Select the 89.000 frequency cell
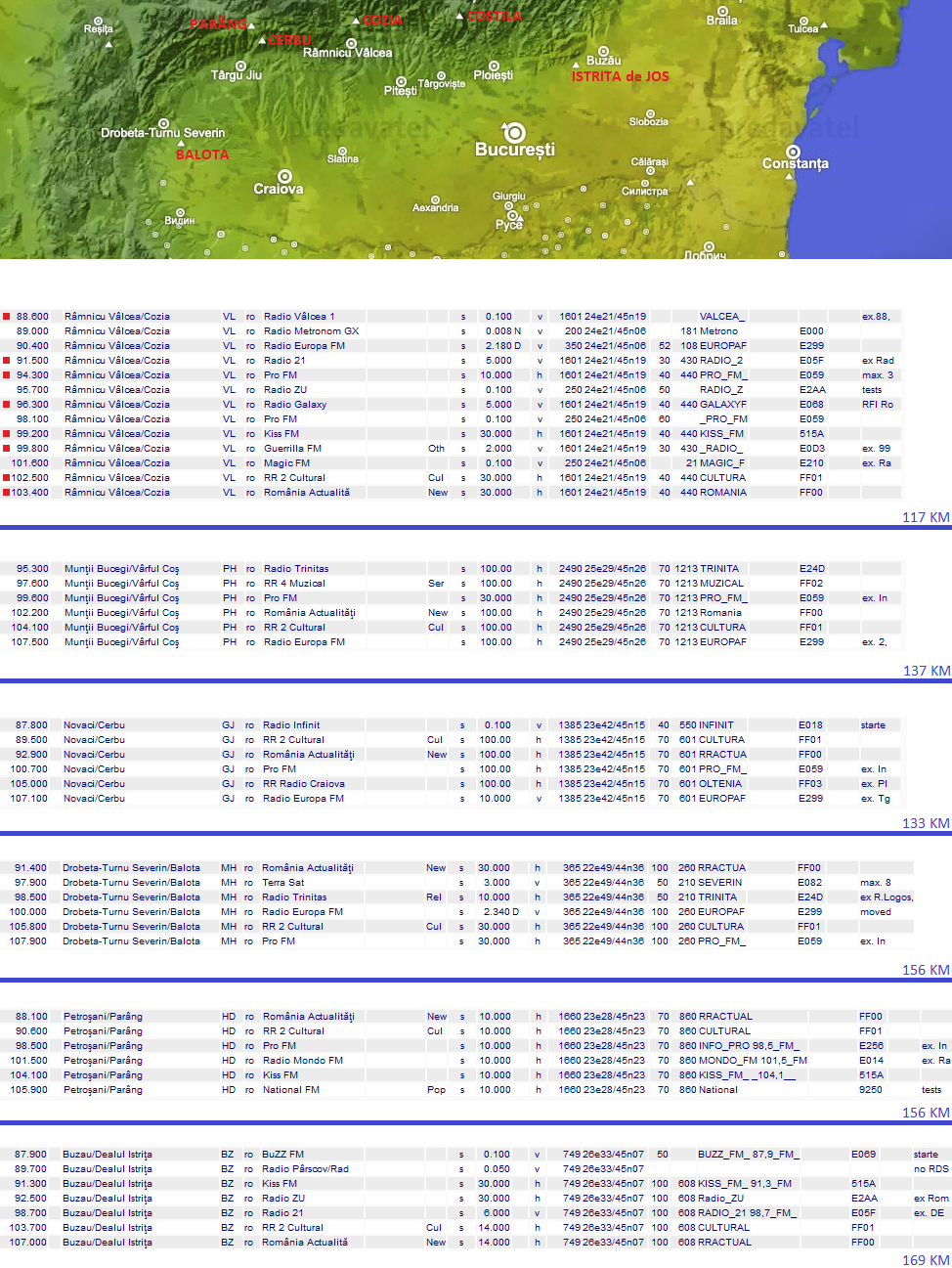 [32, 331]
